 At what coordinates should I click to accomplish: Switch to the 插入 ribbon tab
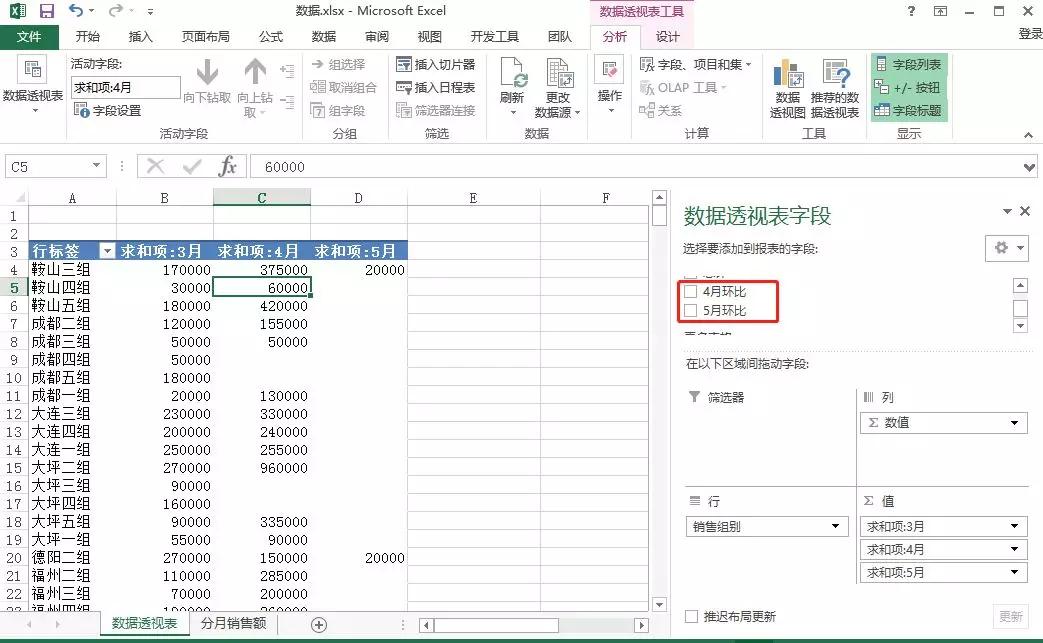(x=140, y=37)
